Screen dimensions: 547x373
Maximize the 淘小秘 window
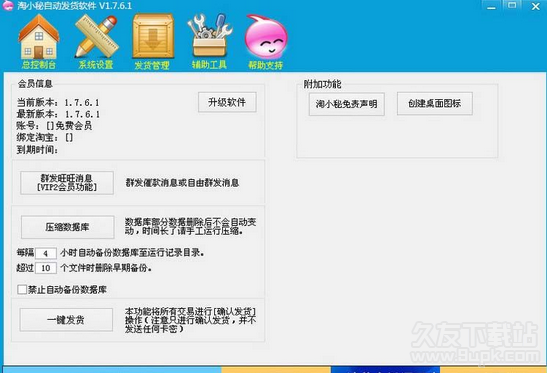tap(512, 5)
